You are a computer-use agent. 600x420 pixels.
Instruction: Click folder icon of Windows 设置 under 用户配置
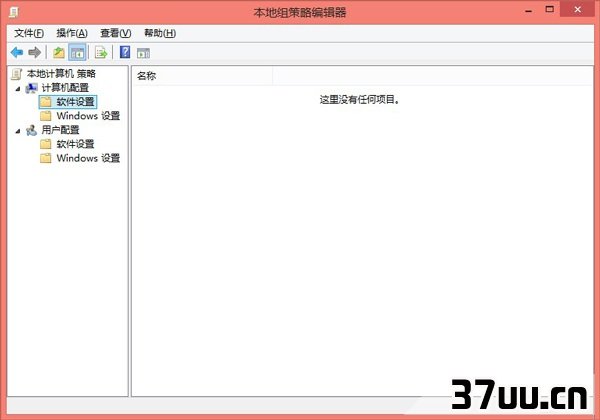[x=46, y=158]
